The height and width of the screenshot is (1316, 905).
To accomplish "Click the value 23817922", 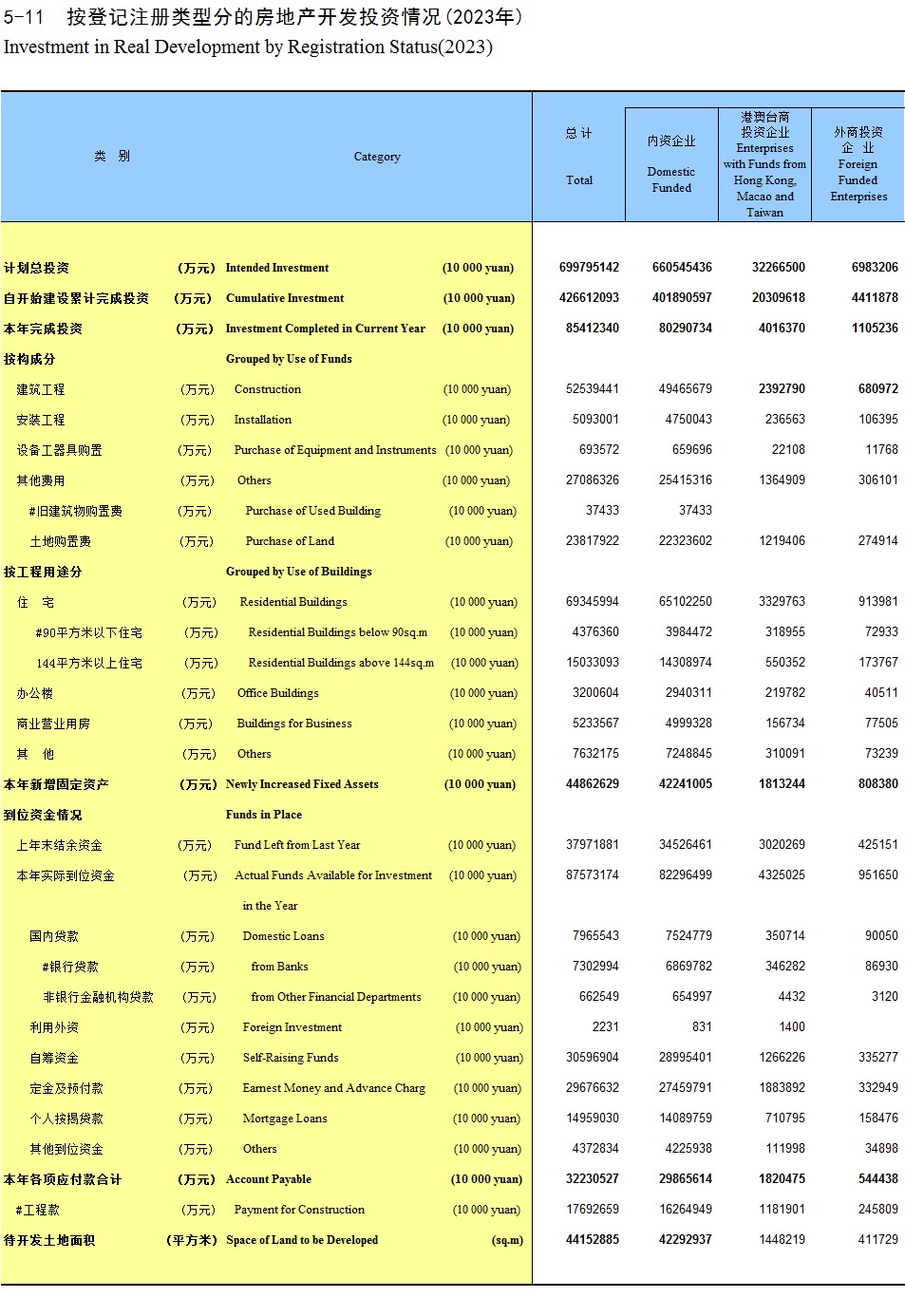I will pos(593,541).
